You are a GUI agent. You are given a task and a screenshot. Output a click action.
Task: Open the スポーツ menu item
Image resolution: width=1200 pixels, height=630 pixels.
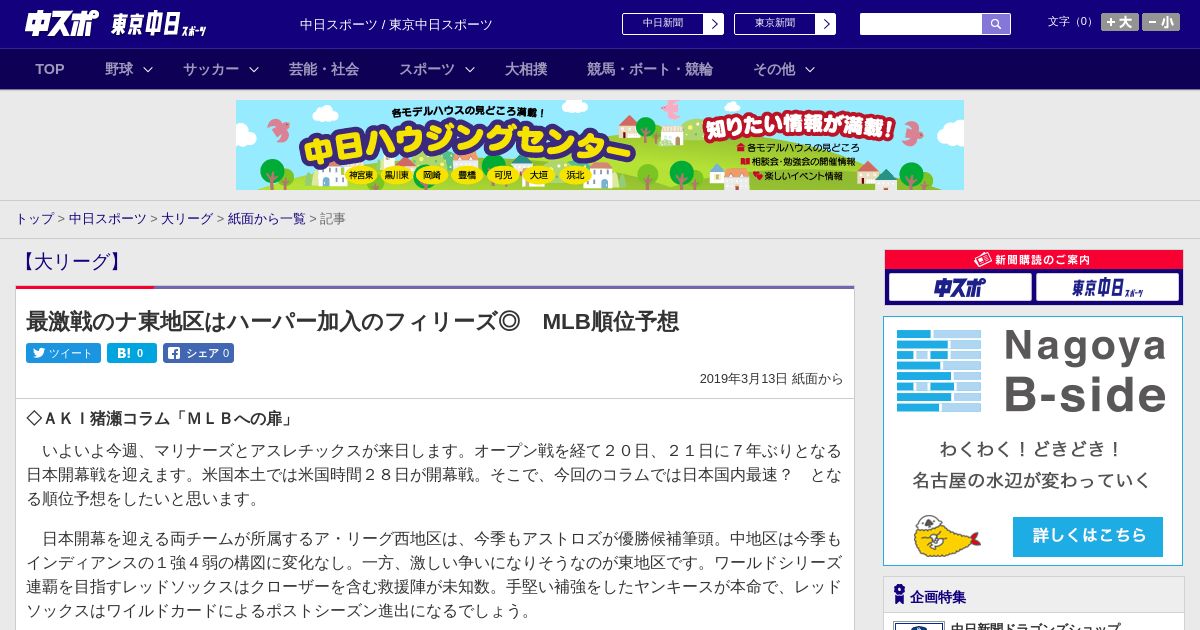click(x=427, y=69)
